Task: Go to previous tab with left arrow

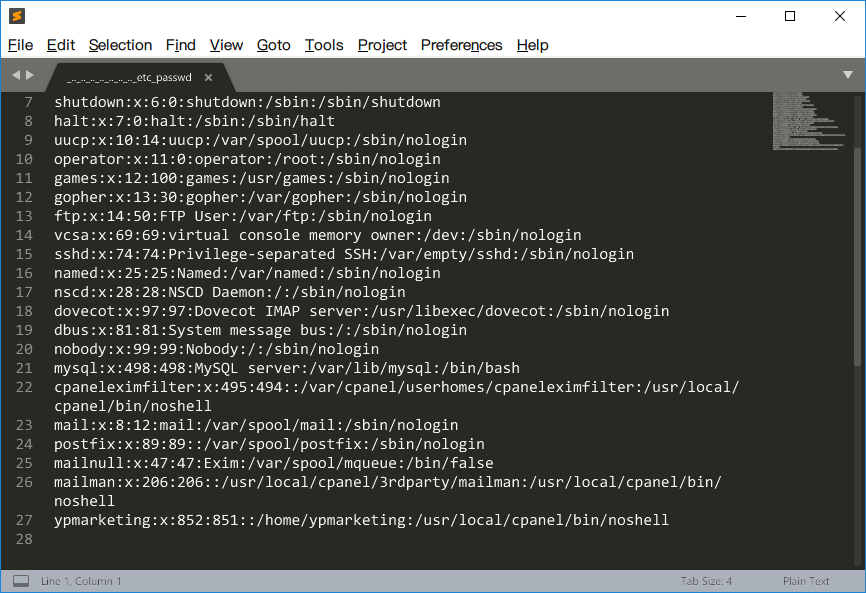Action: (16, 75)
